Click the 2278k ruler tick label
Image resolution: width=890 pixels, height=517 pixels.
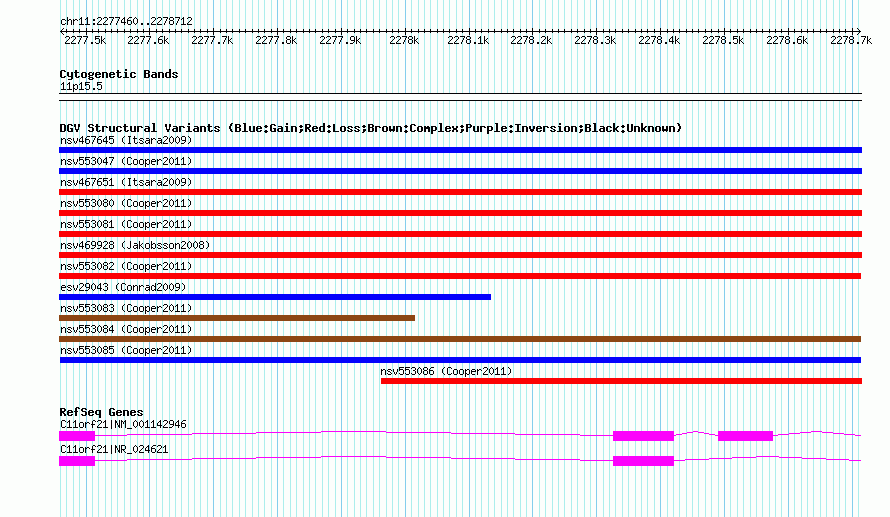[404, 40]
